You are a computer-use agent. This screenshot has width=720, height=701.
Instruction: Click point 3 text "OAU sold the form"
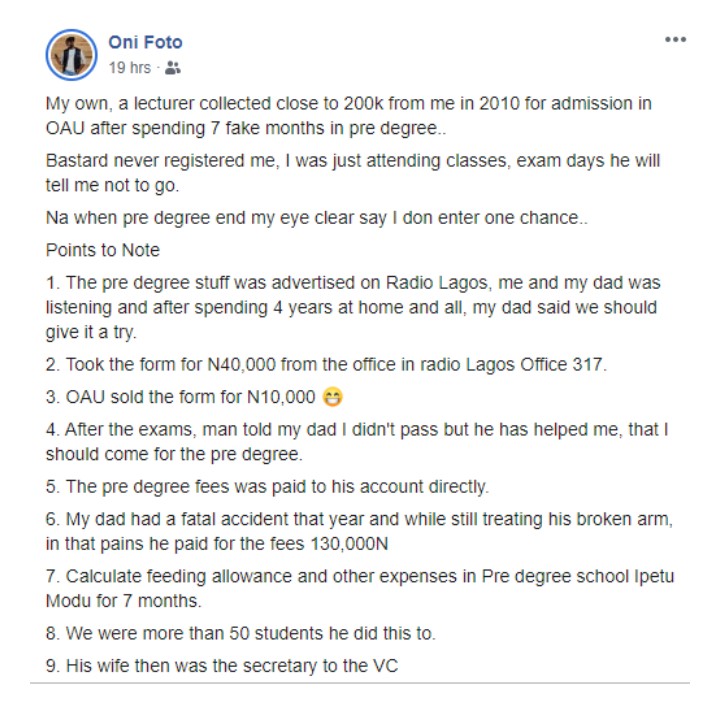click(x=180, y=399)
